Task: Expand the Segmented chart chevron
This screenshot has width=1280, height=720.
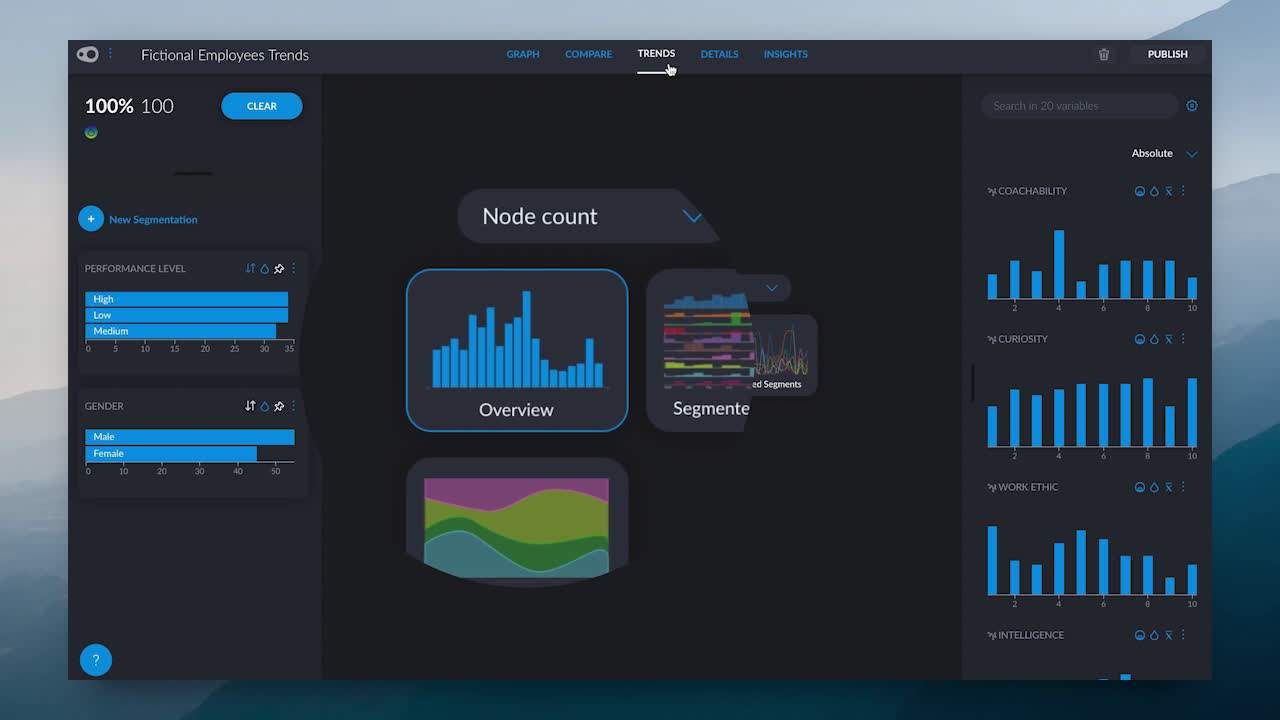Action: point(771,288)
